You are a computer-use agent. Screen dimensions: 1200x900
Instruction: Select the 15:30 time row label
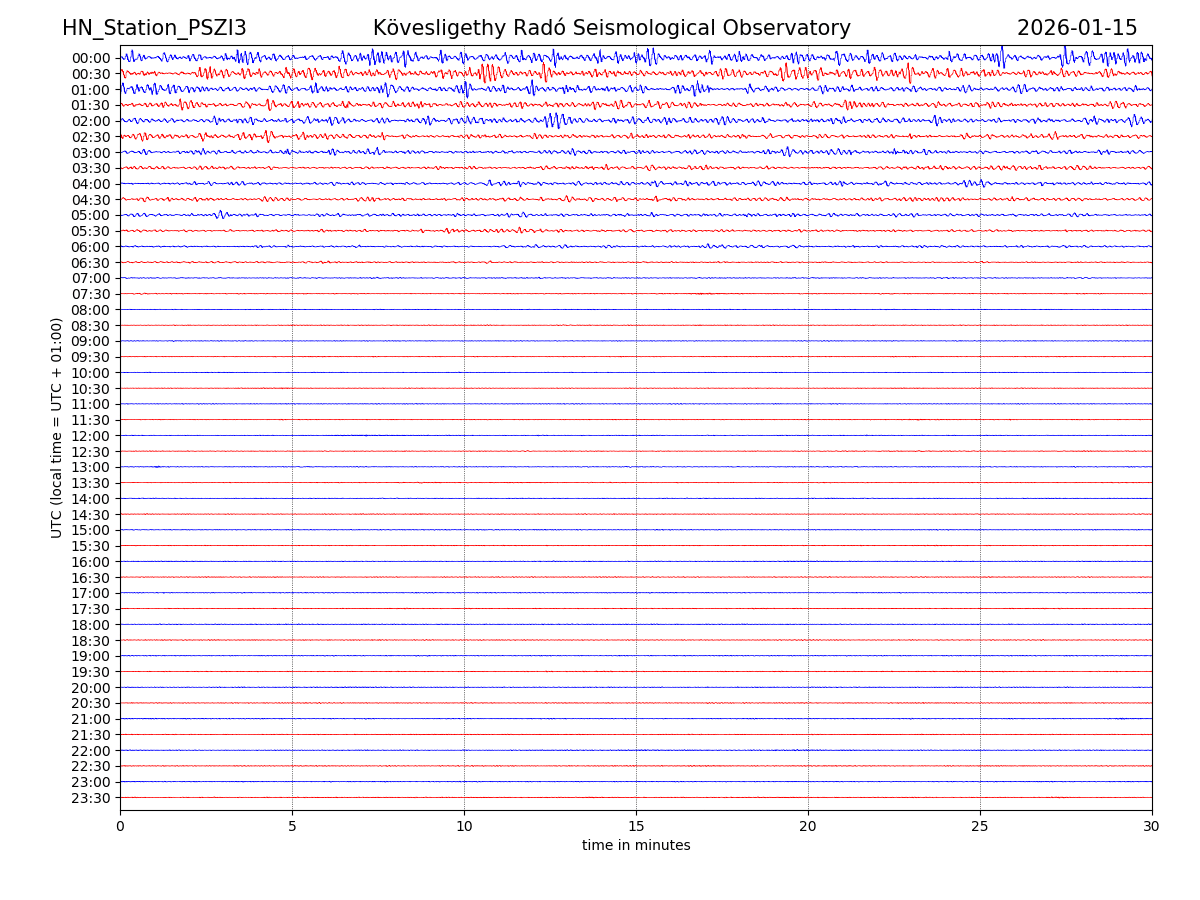point(90,546)
